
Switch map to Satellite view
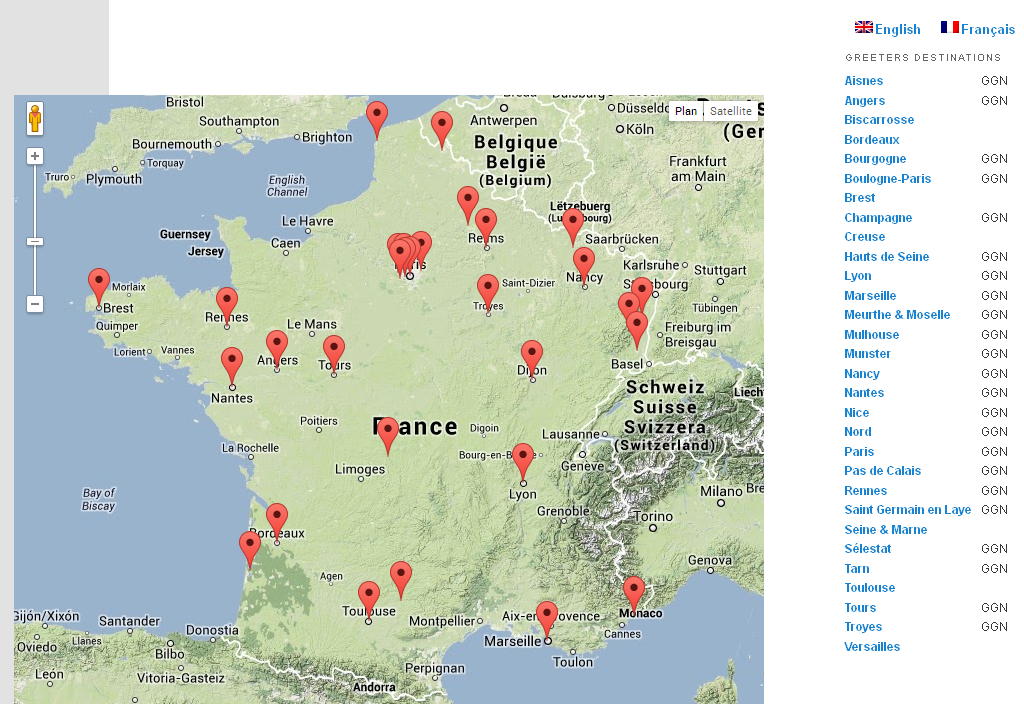[x=731, y=111]
